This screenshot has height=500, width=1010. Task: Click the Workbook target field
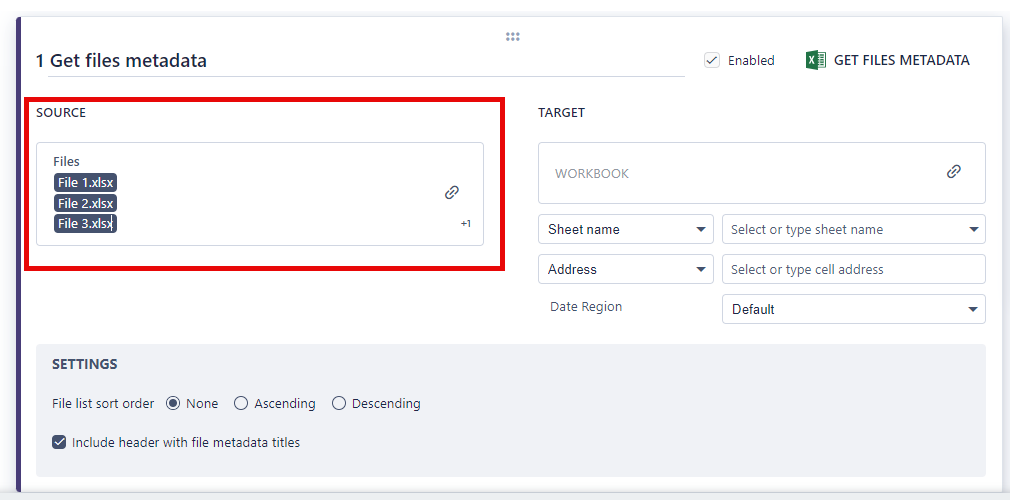pos(740,173)
